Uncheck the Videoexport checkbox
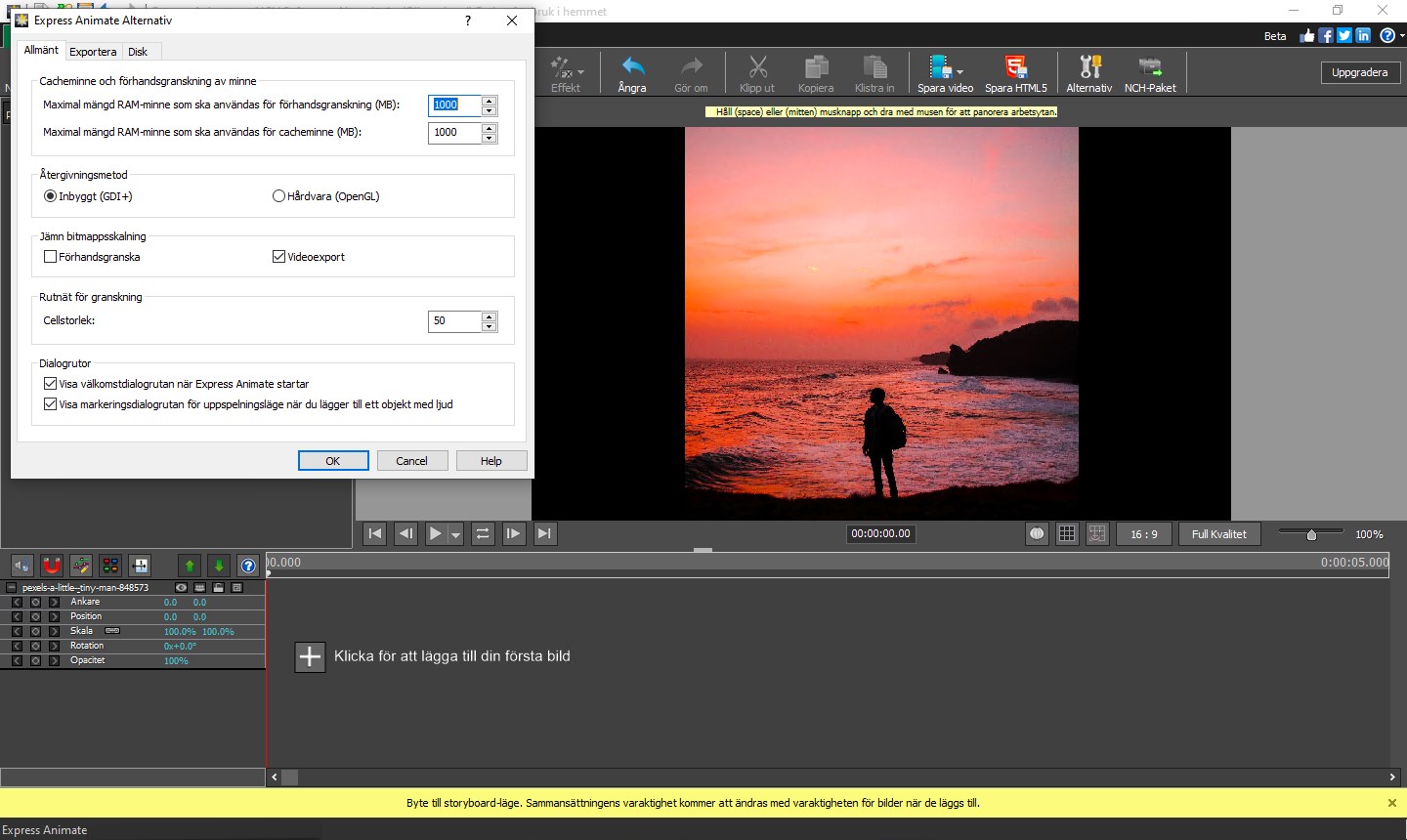Image resolution: width=1407 pixels, height=840 pixels. (279, 257)
